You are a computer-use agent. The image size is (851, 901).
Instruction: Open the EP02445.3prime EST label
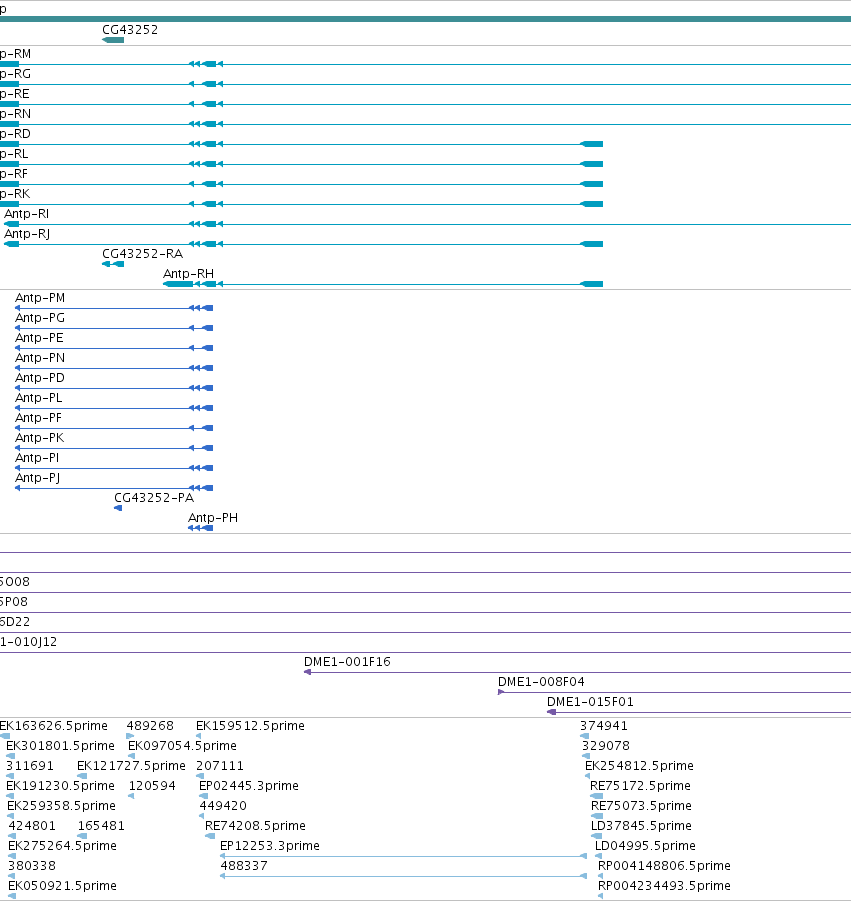click(x=248, y=786)
